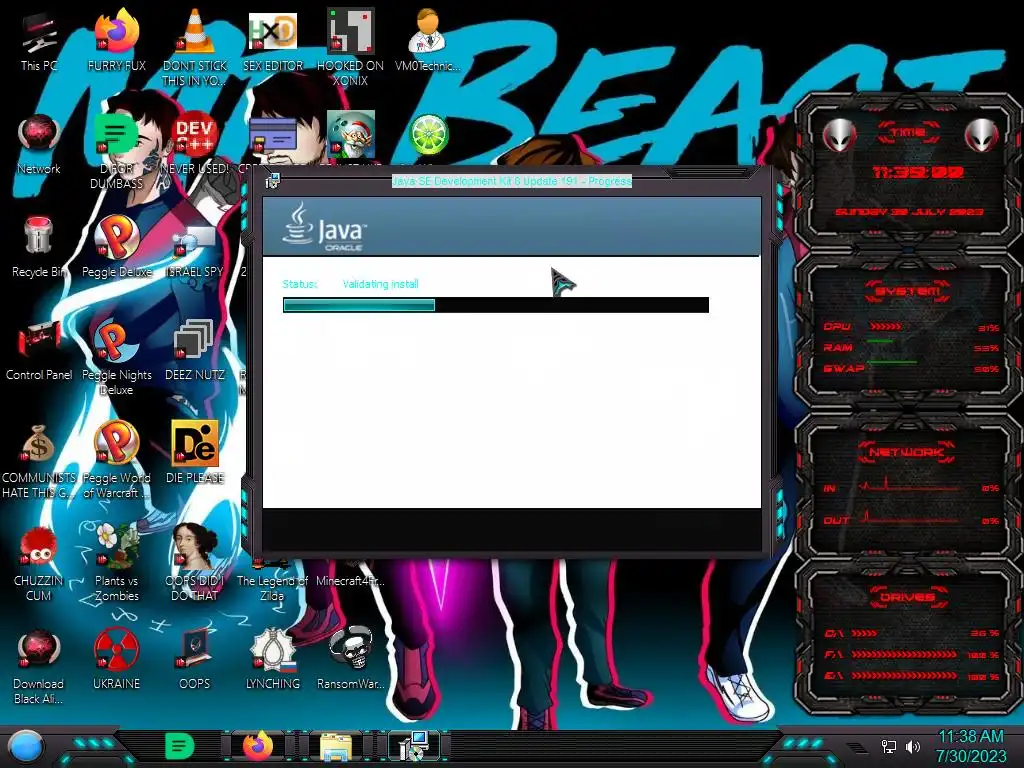Screen dimensions: 1024x768
Task: Click the volume speaker tray icon
Action: tap(912, 746)
